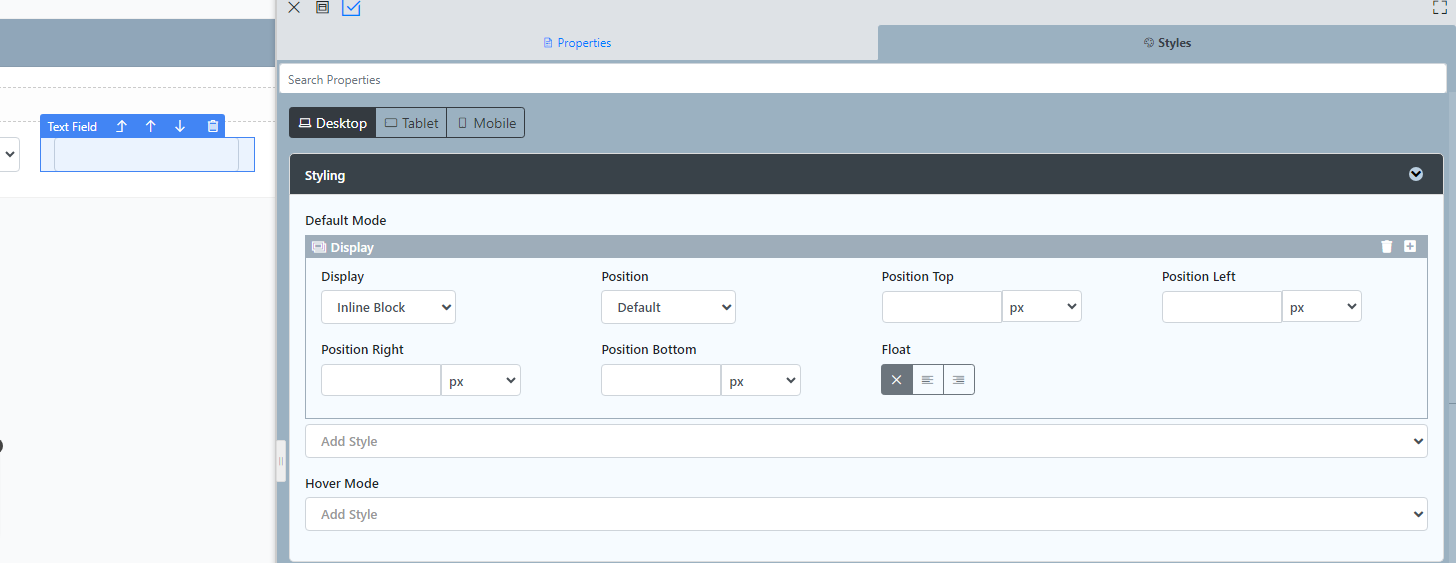This screenshot has height=563, width=1456.
Task: Set Float to right align
Action: coord(959,380)
